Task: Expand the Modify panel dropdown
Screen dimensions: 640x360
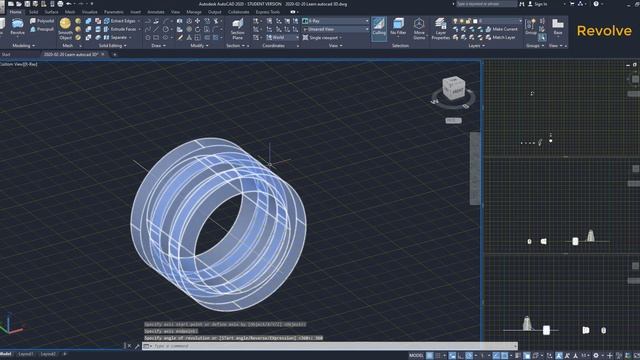Action: pyautogui.click(x=199, y=46)
